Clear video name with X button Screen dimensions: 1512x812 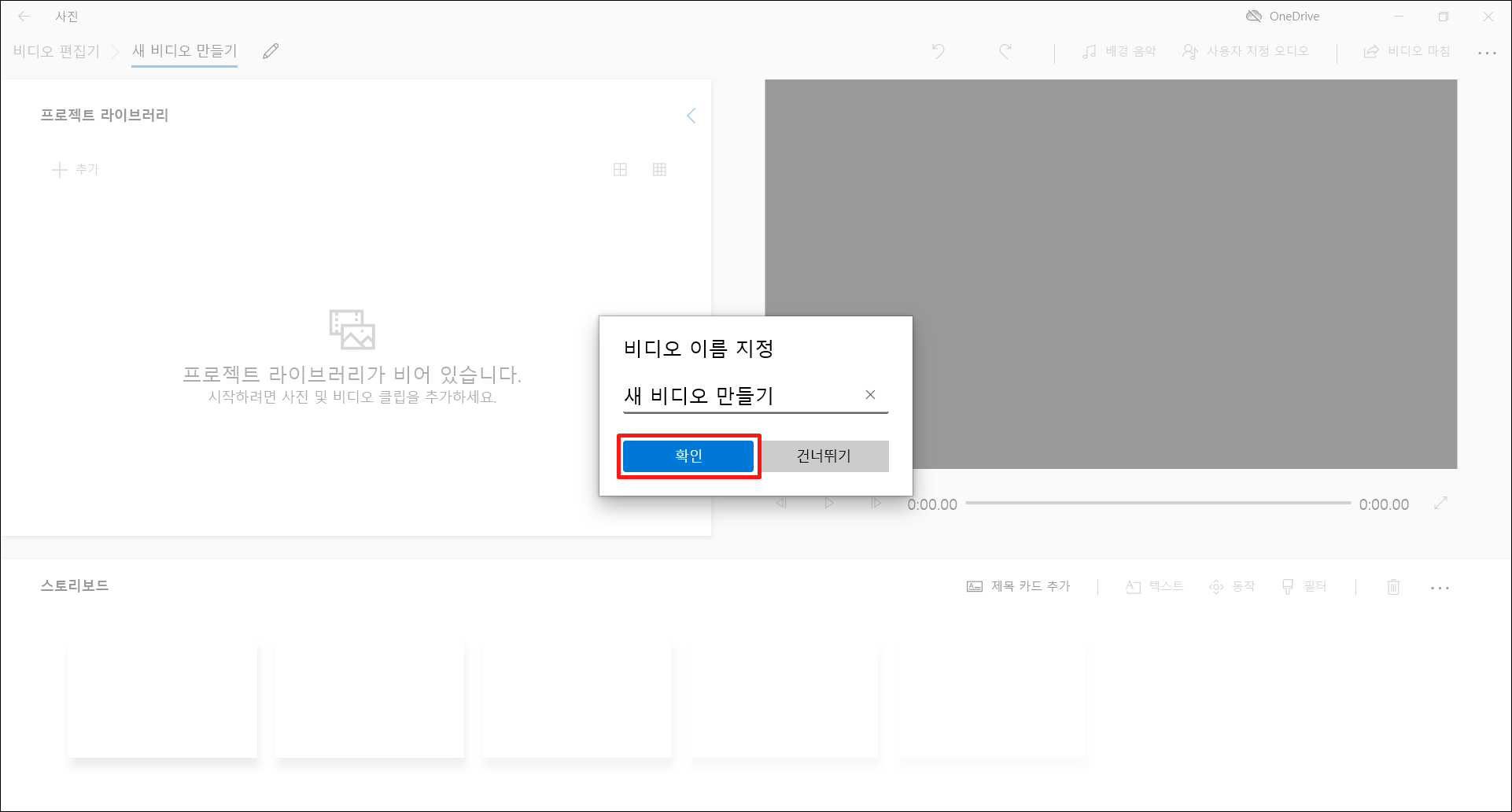tap(870, 395)
